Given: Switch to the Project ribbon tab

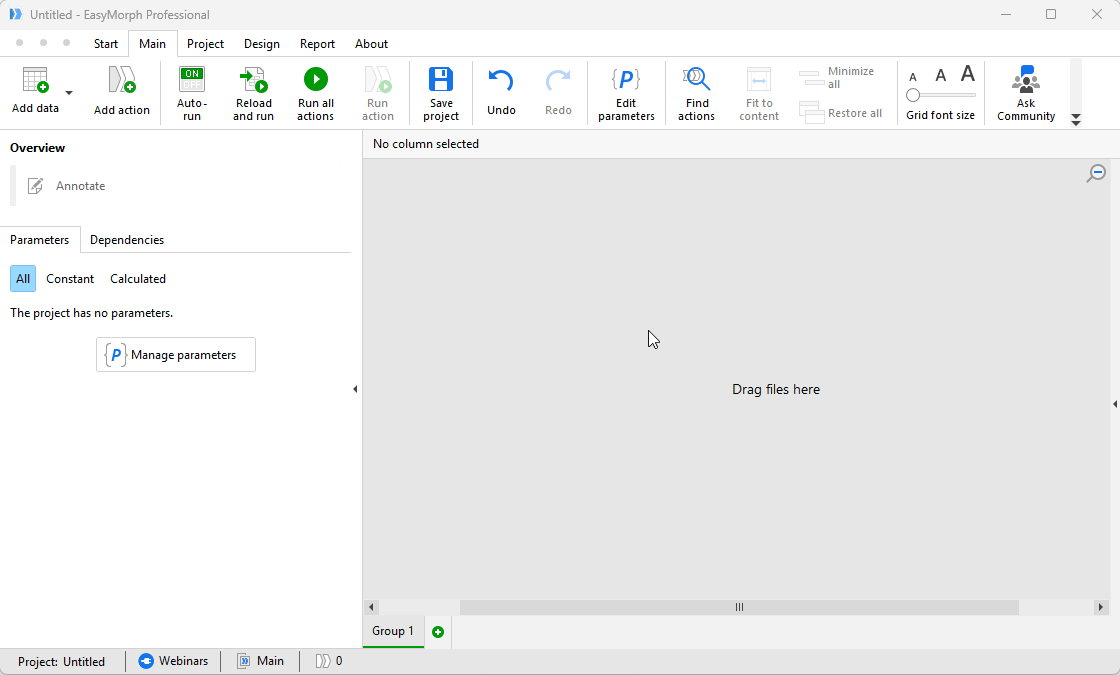Looking at the screenshot, I should 205,44.
